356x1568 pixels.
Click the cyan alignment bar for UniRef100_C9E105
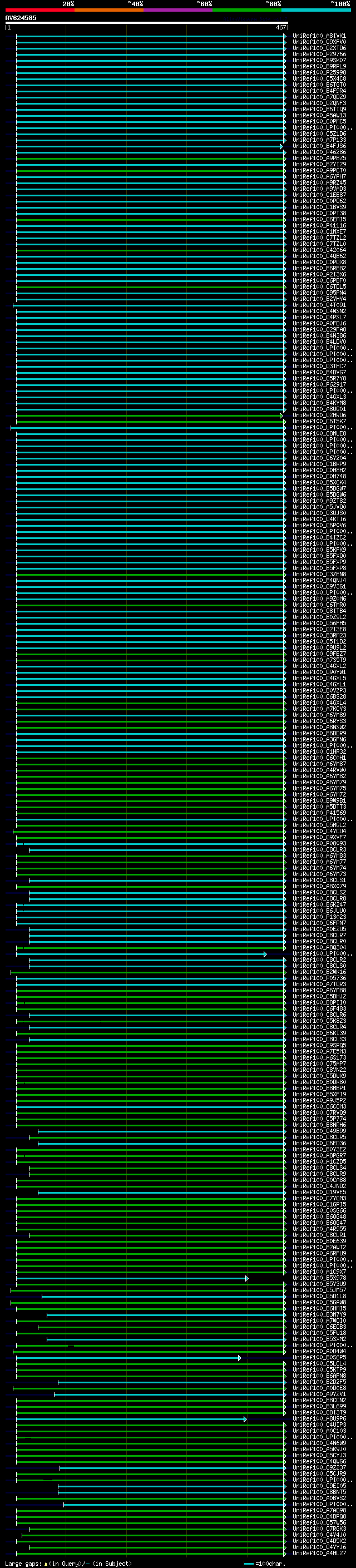click(170, 1486)
